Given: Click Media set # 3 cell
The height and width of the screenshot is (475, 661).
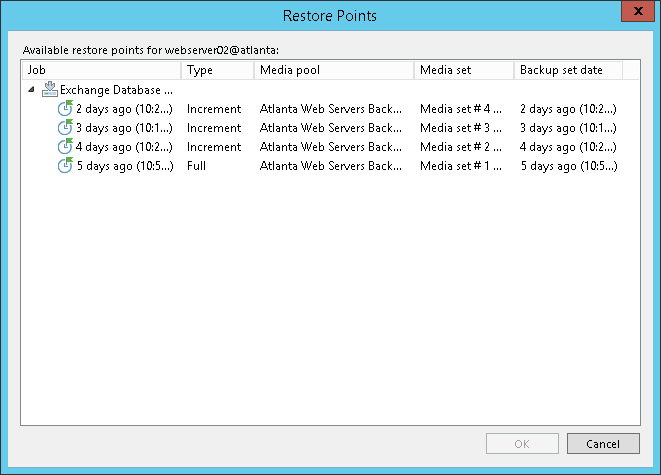Looking at the screenshot, I should click(461, 128).
